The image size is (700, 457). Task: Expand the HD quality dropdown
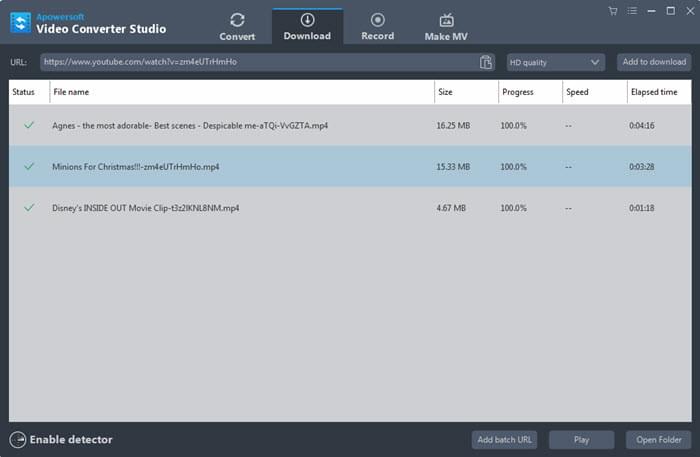pos(555,62)
